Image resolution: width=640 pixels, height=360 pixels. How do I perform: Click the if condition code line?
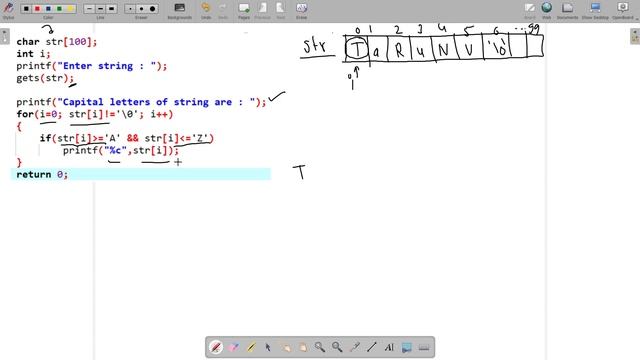pyautogui.click(x=127, y=138)
